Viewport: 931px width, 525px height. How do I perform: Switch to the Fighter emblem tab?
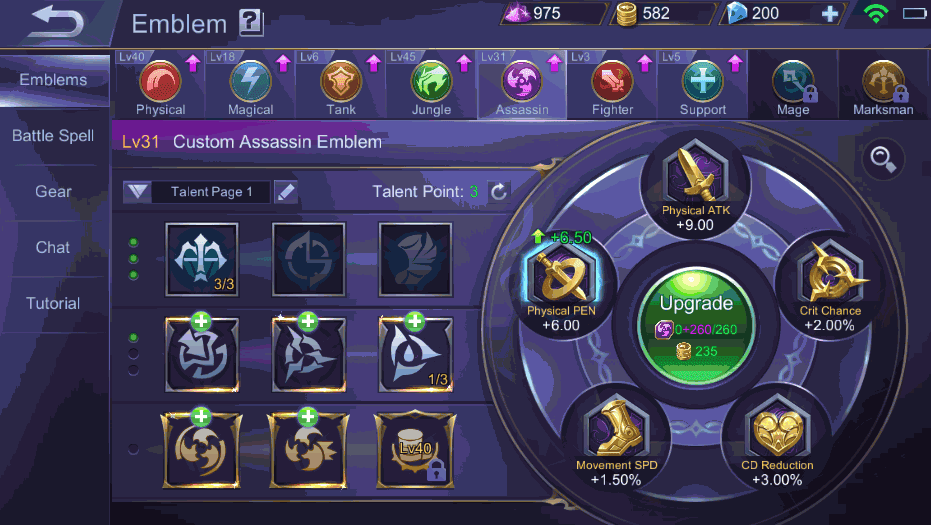coord(612,85)
